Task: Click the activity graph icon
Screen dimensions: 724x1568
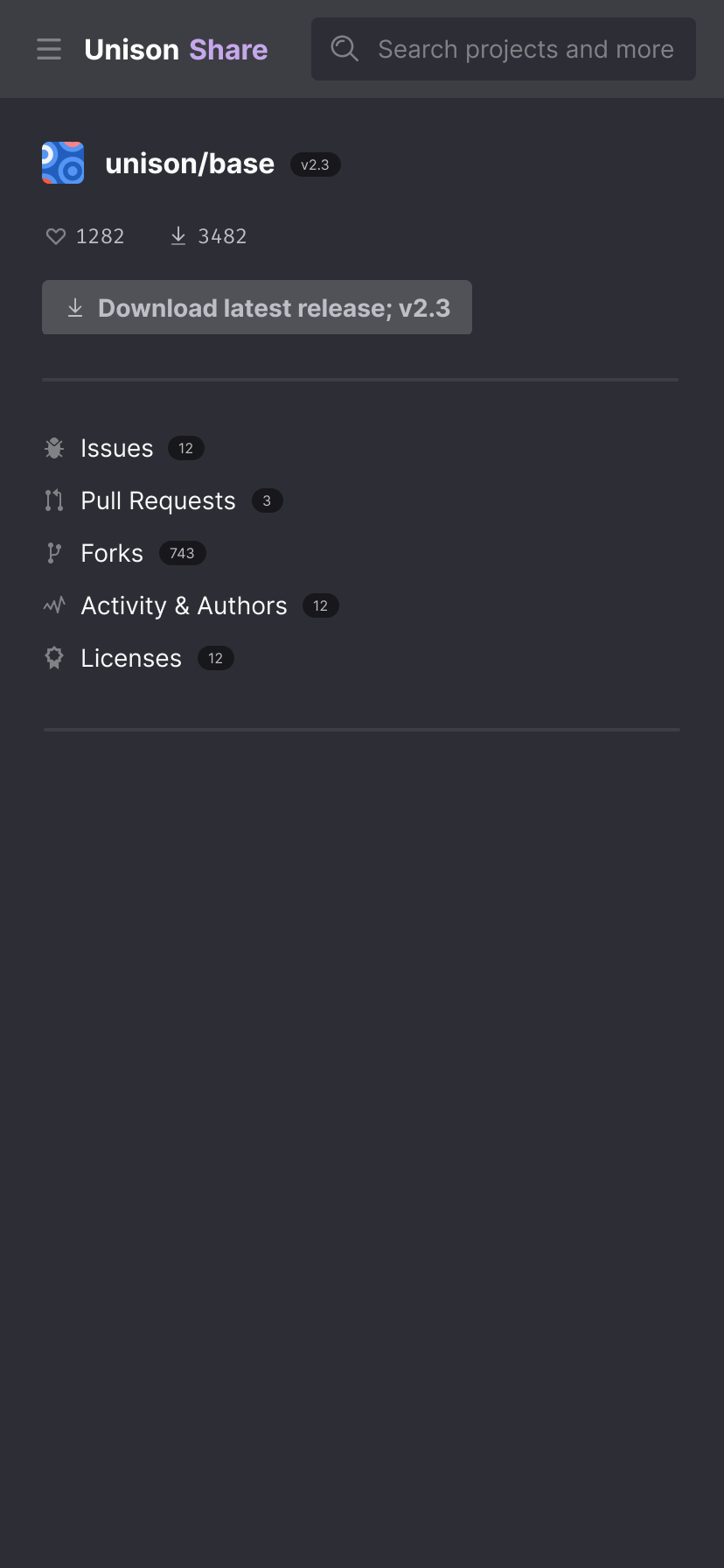Action: click(x=53, y=605)
